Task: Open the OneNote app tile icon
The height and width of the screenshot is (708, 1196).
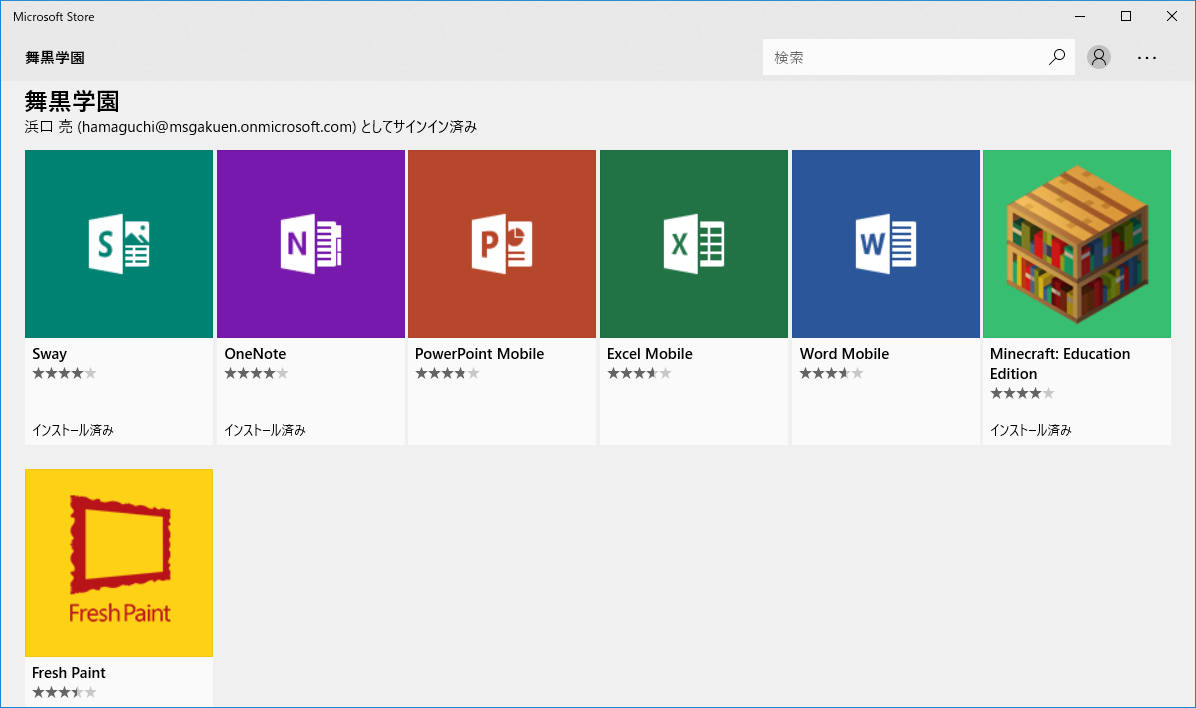Action: tap(310, 244)
